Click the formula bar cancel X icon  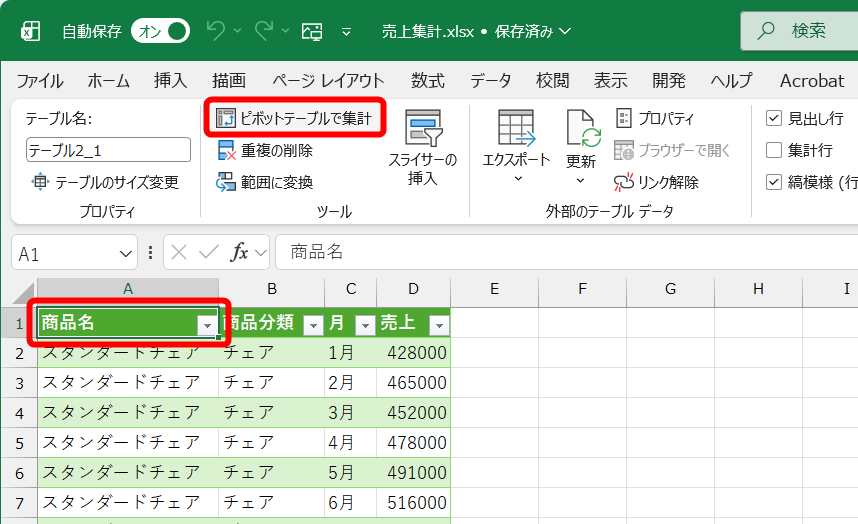(x=179, y=252)
